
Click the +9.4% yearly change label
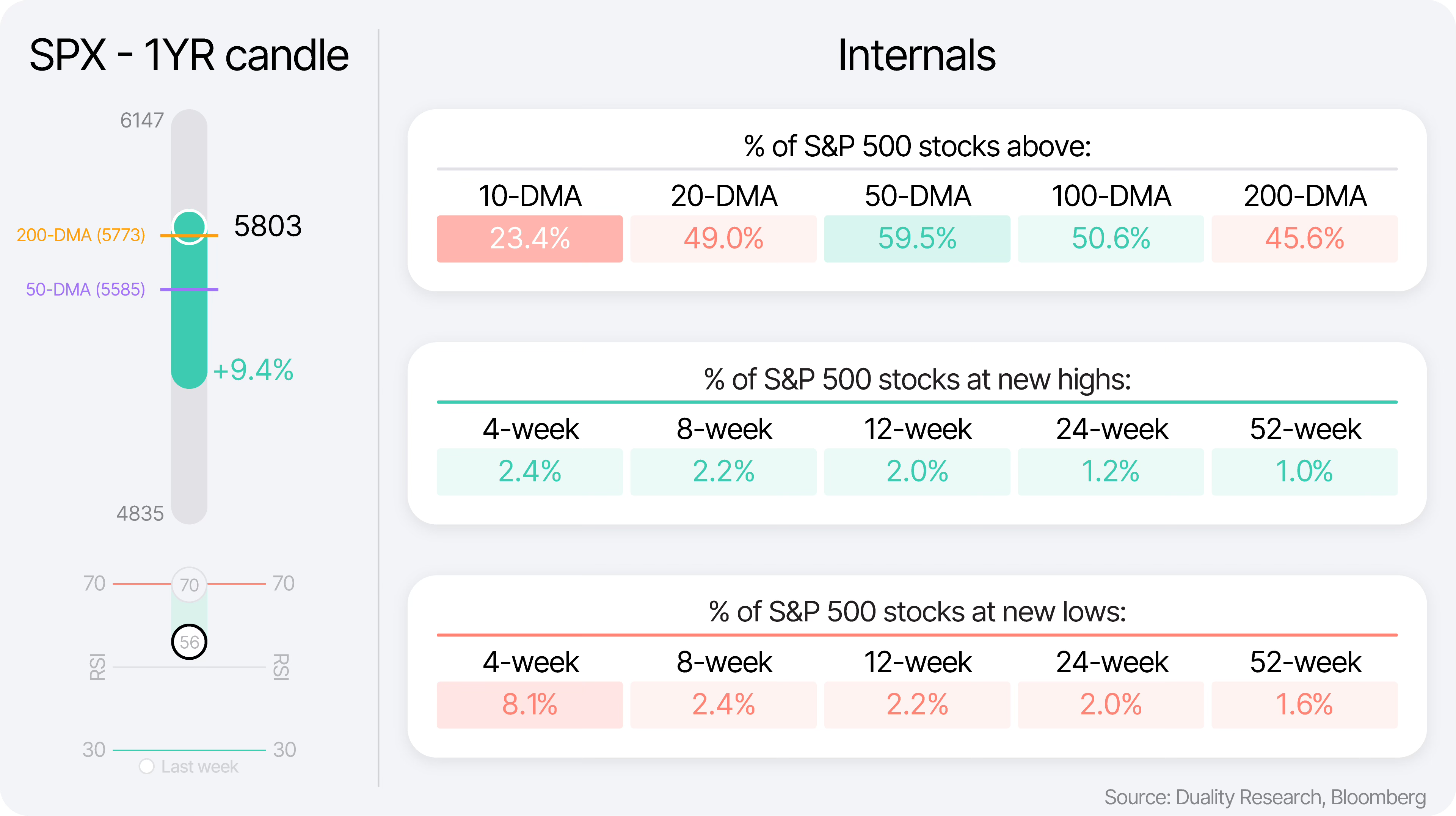(x=253, y=370)
